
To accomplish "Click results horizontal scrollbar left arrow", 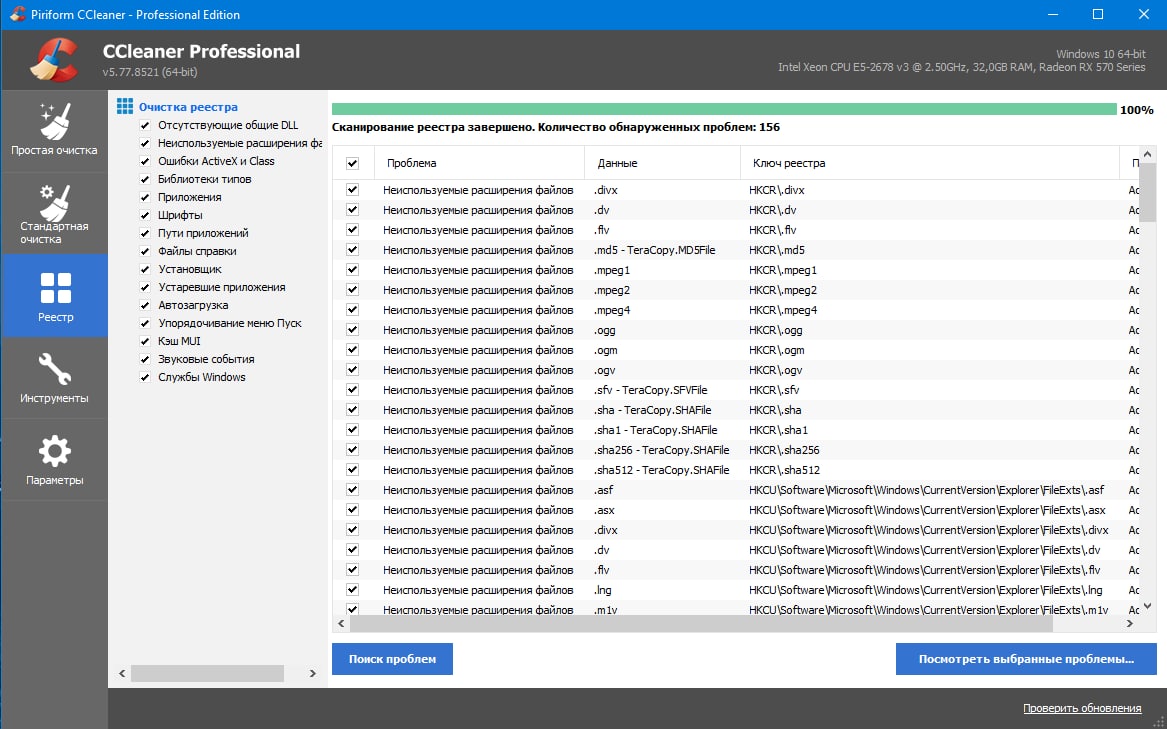I will point(342,623).
